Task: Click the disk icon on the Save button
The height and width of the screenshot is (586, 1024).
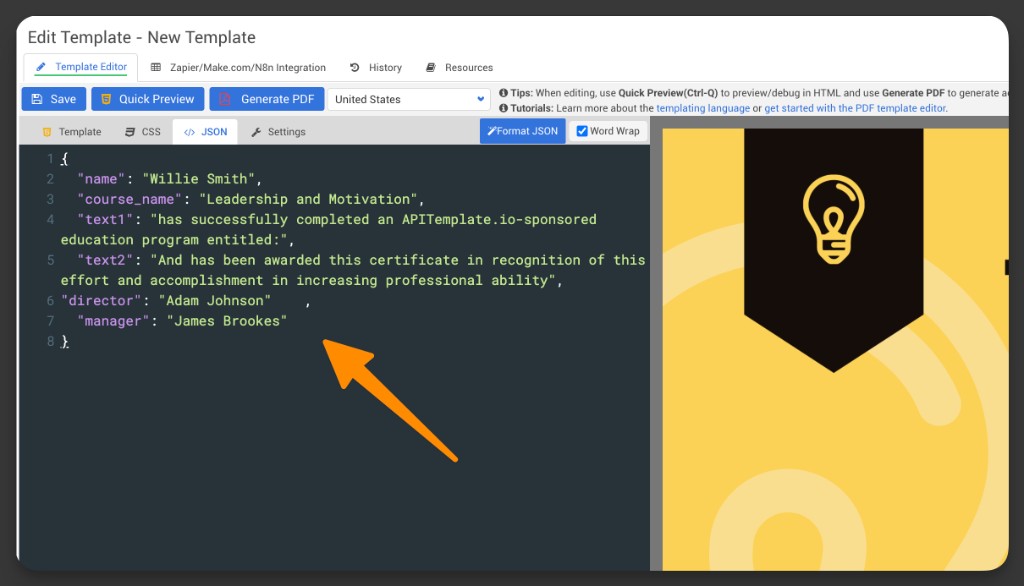Action: 37,99
